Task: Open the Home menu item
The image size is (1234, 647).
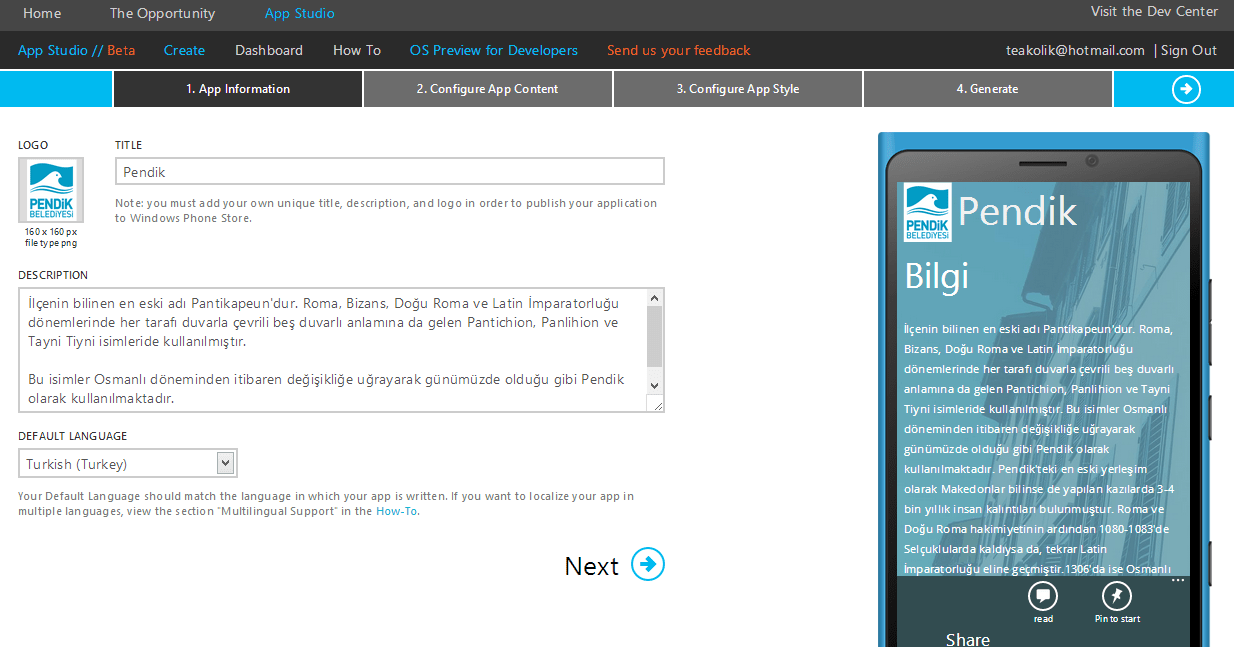Action: [x=42, y=13]
